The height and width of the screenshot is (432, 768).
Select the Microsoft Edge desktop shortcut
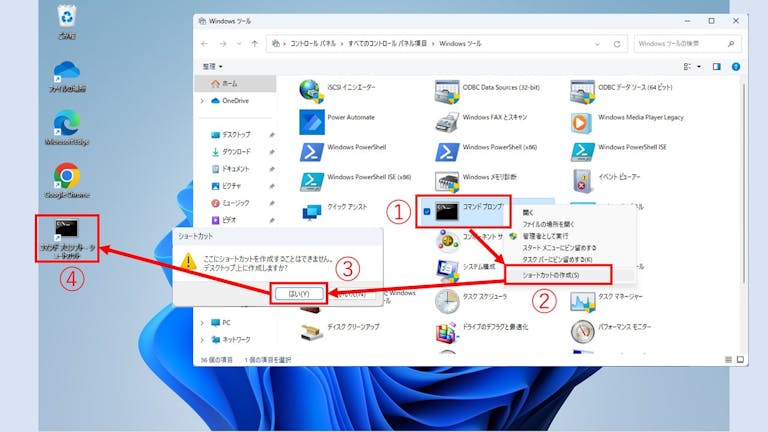(x=67, y=128)
